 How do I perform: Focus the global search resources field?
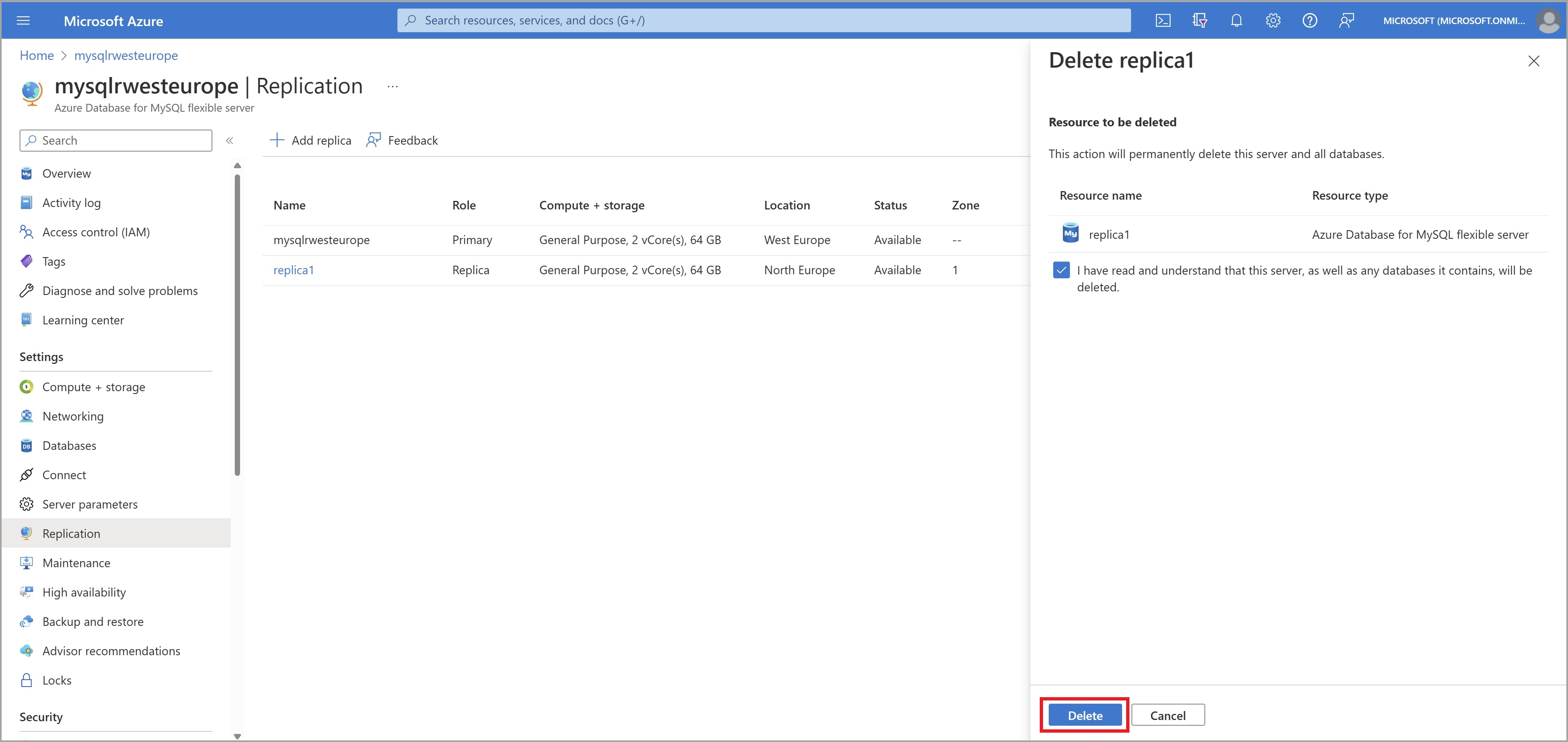tap(763, 21)
